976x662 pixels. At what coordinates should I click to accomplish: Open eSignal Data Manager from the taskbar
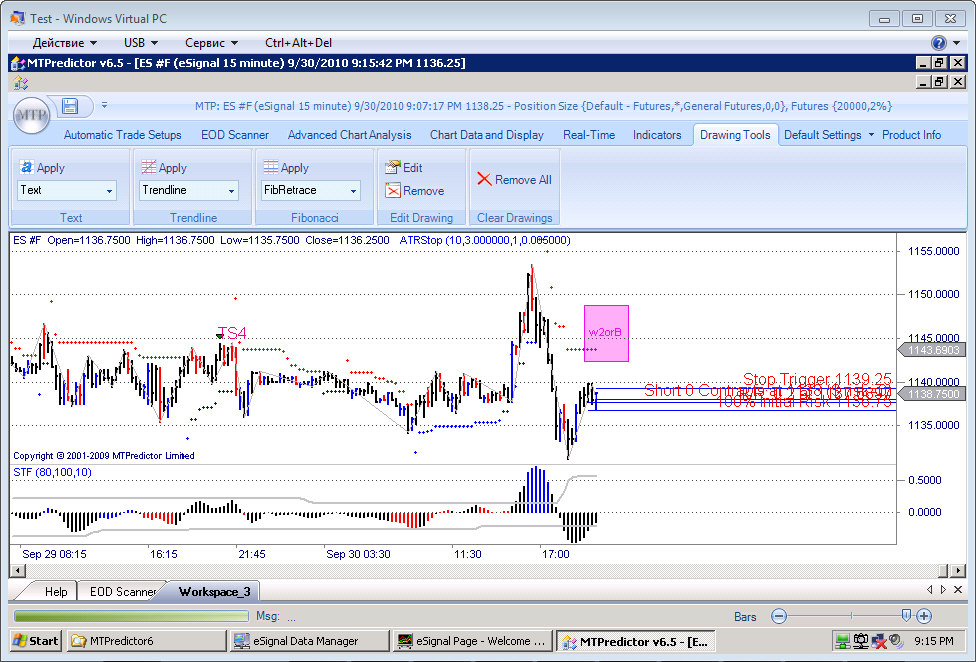(x=309, y=641)
